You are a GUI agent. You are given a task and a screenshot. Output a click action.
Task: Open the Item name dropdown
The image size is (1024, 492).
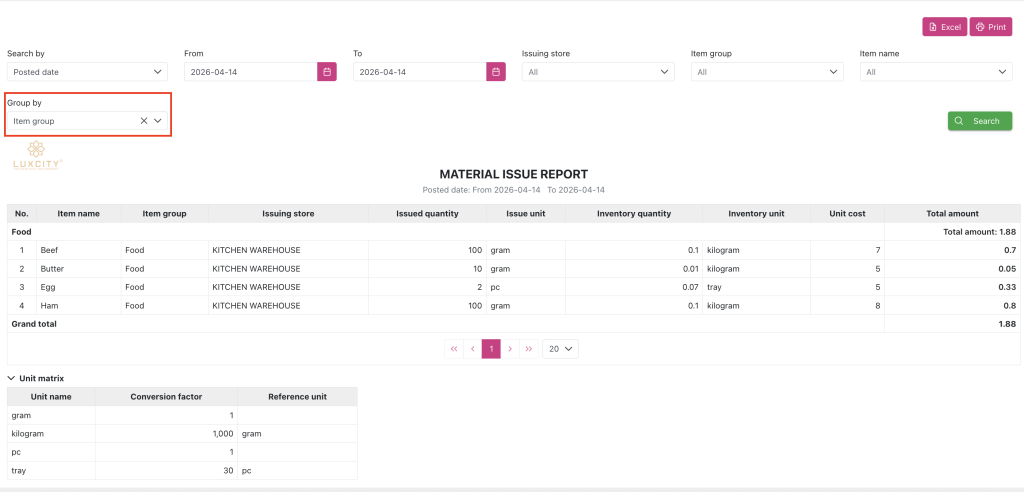point(936,72)
